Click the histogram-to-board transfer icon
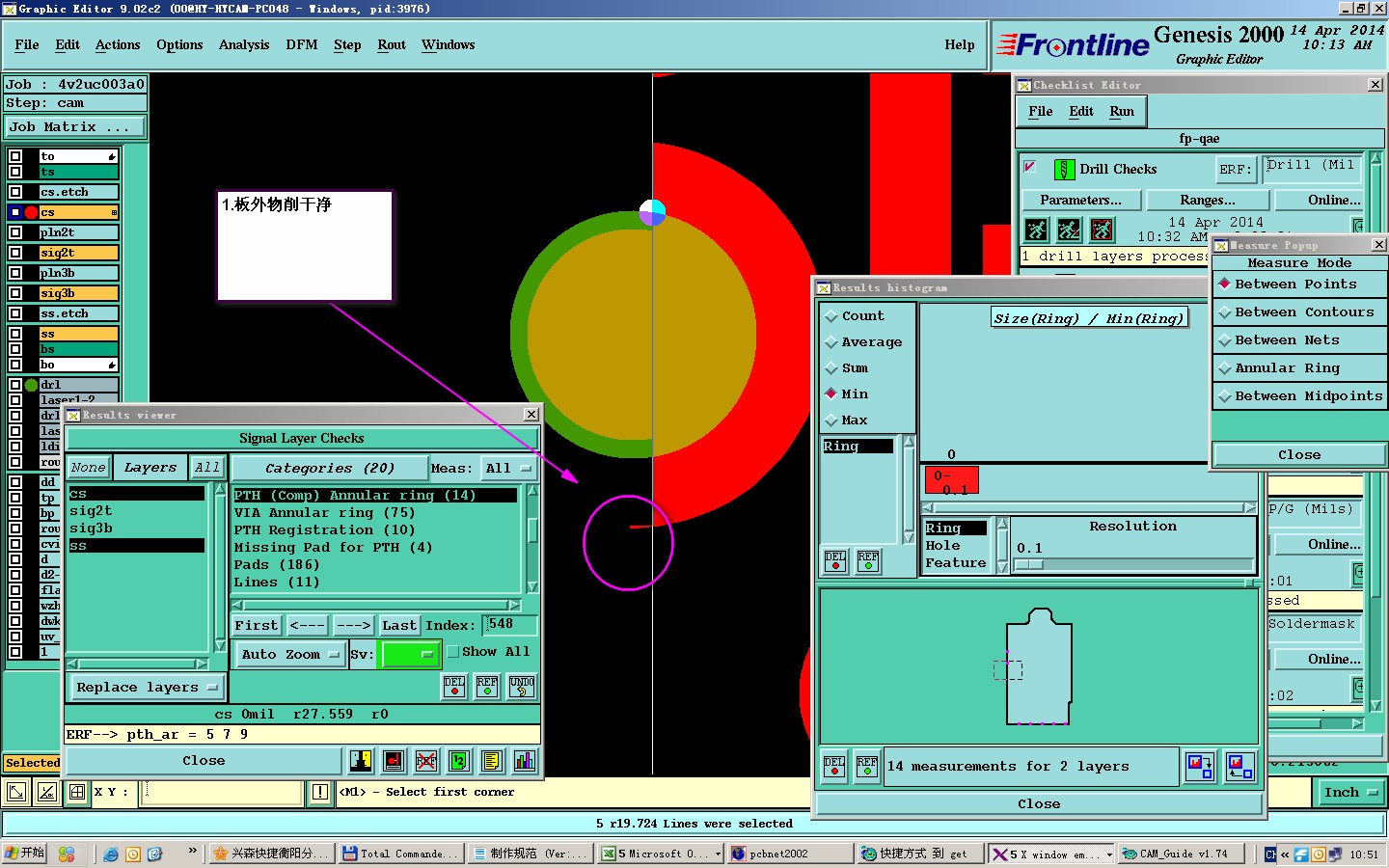The height and width of the screenshot is (868, 1389). 1200,768
